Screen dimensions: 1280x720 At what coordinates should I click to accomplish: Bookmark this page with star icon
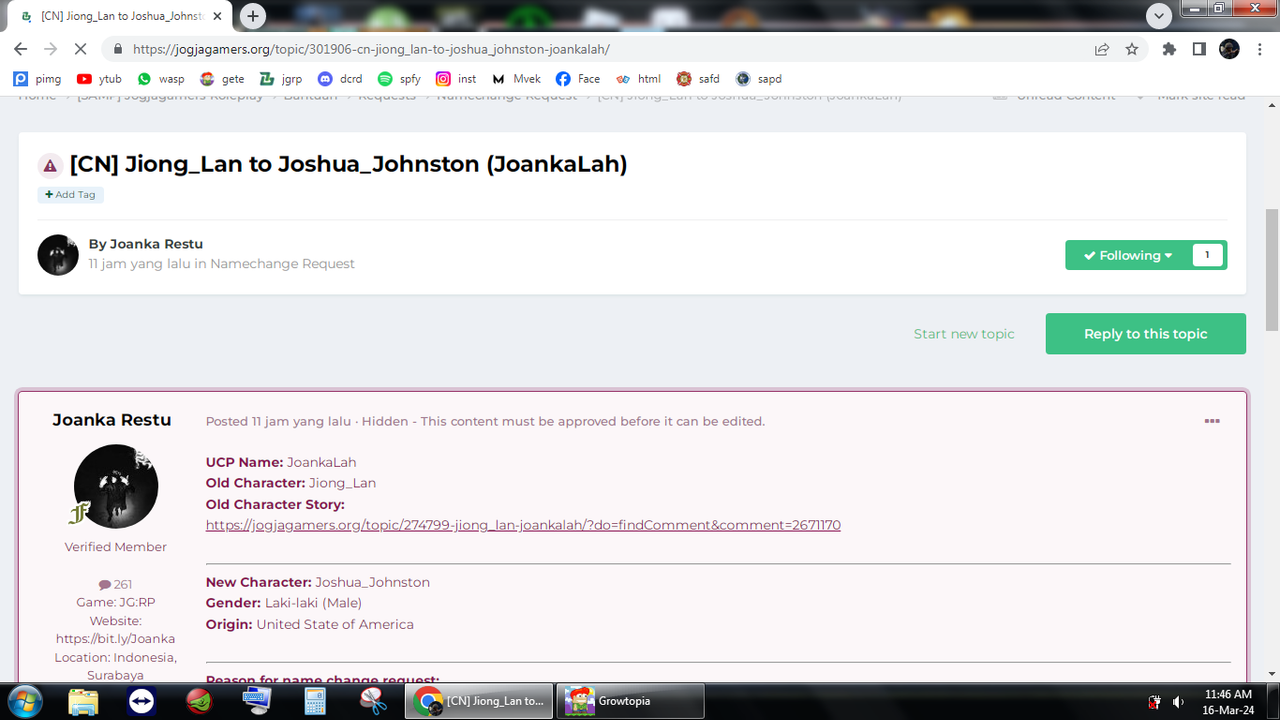click(1132, 49)
